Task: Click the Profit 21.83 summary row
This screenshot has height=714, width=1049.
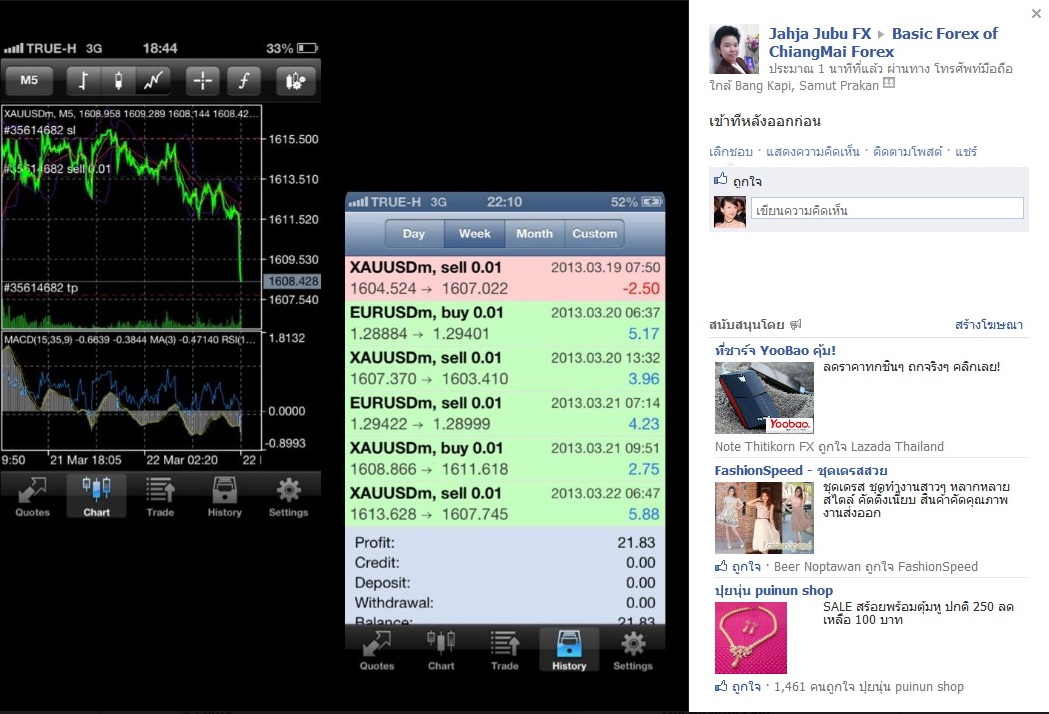Action: tap(505, 543)
